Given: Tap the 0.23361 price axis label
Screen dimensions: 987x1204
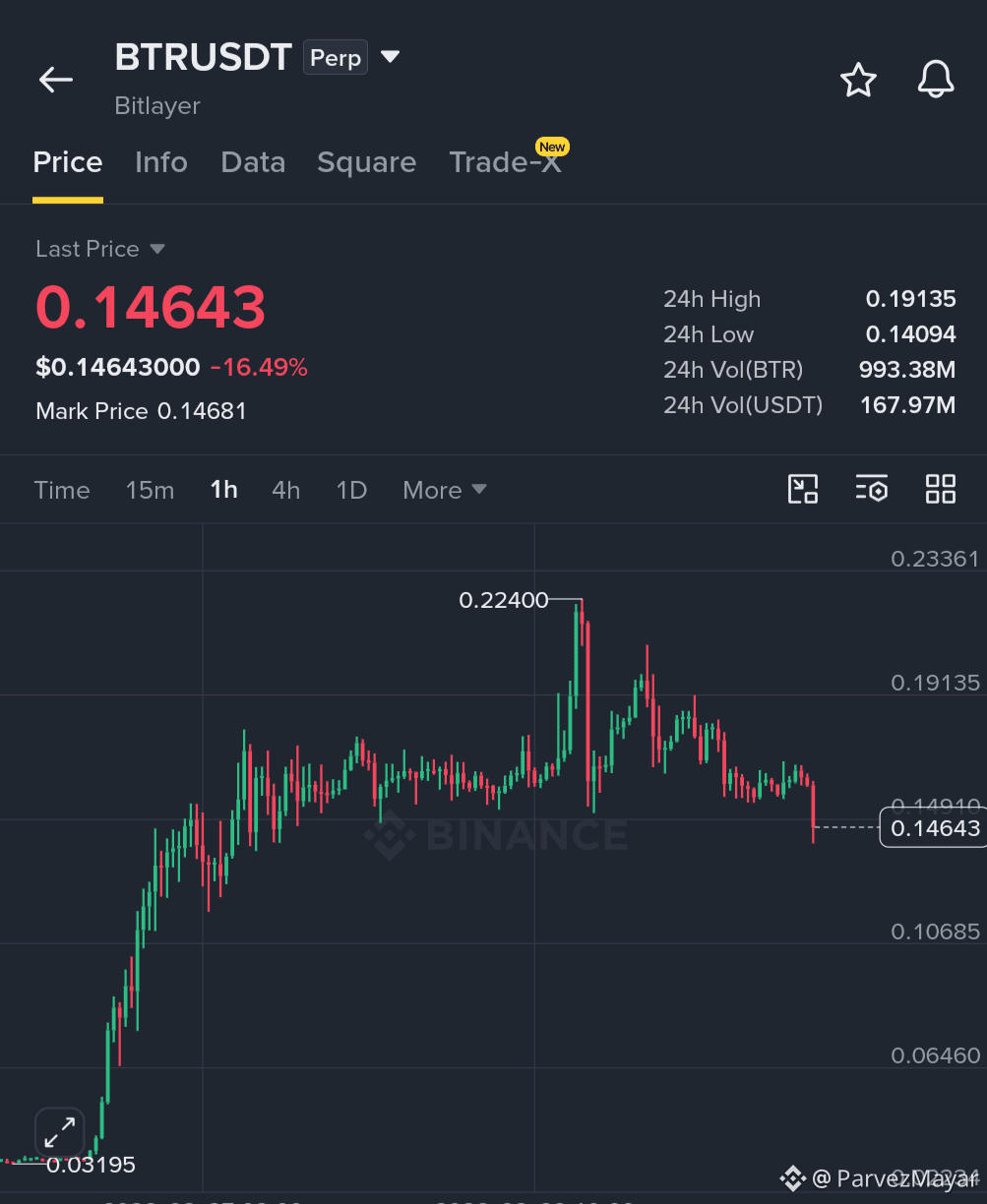Looking at the screenshot, I should 935,559.
